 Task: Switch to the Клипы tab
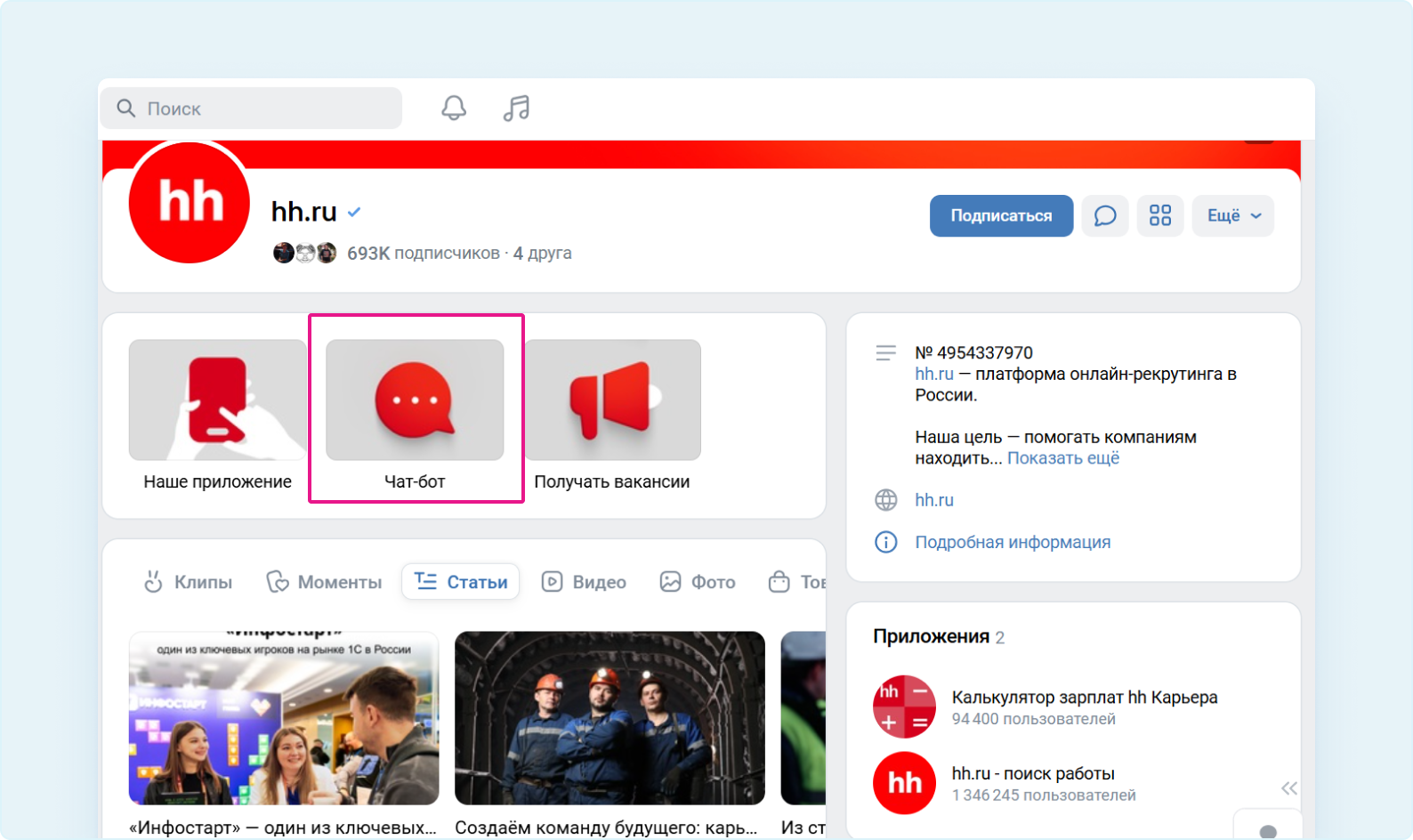click(x=189, y=582)
